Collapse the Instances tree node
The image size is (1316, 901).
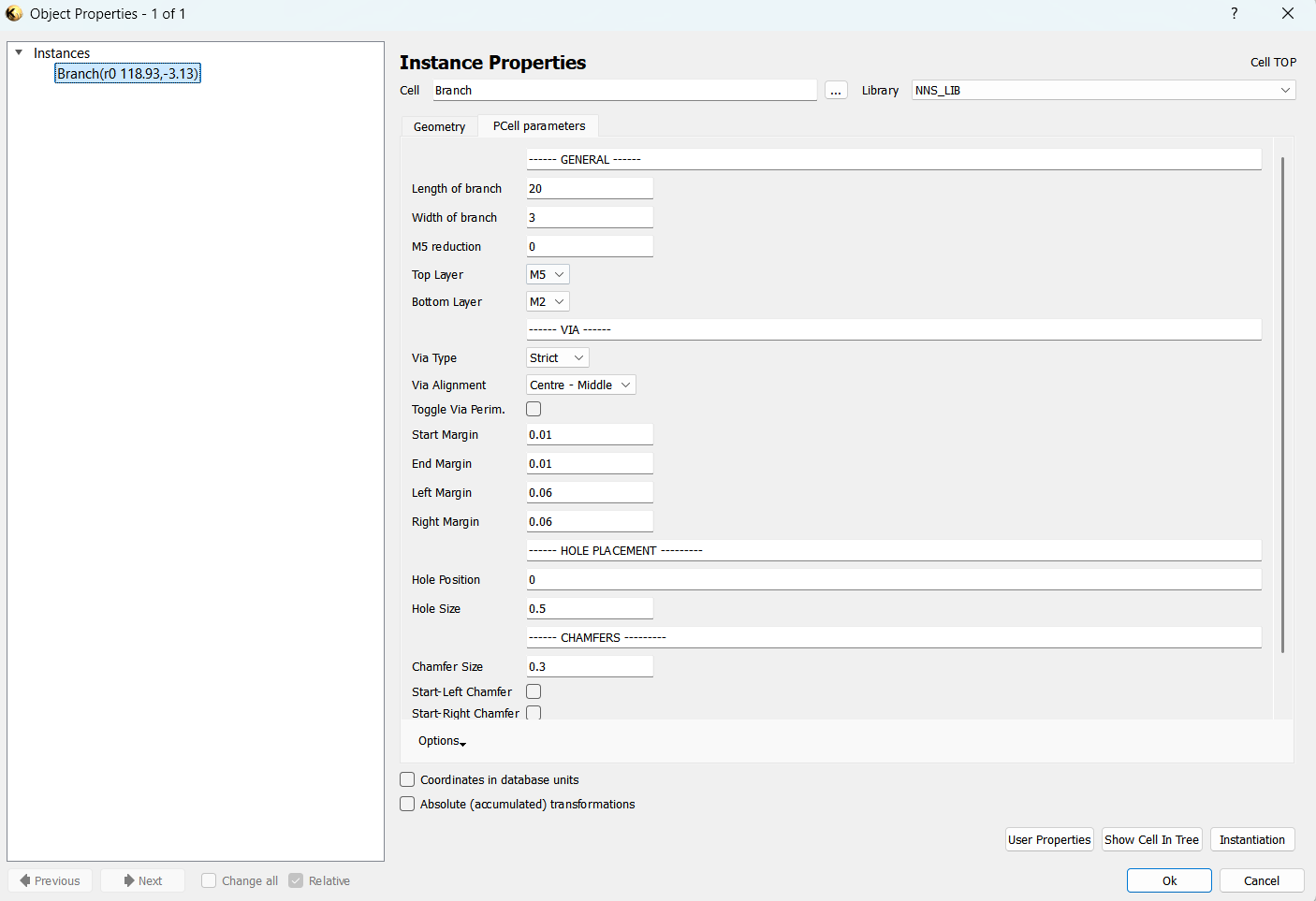(x=19, y=53)
